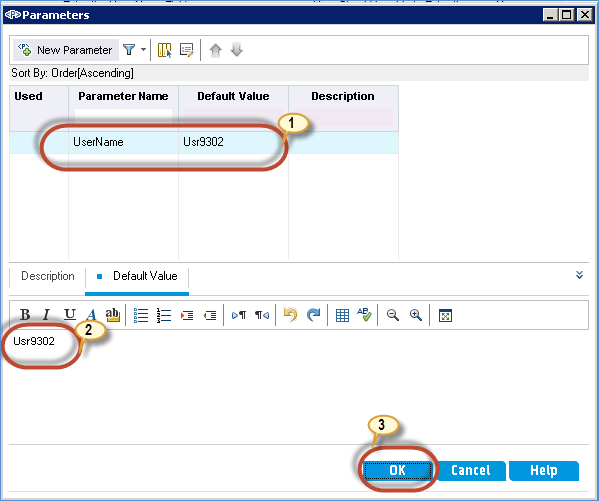The height and width of the screenshot is (501, 599).
Task: Move parameter down with down arrow
Action: (237, 50)
